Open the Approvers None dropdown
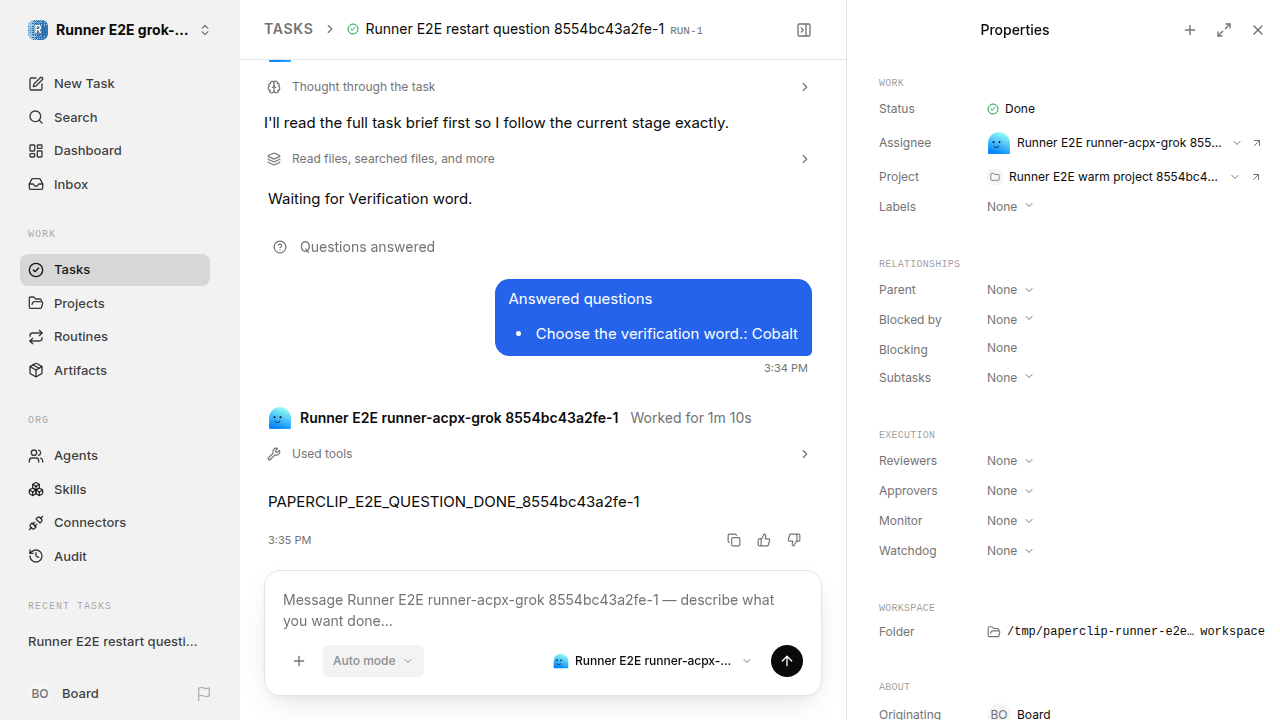 click(1010, 491)
